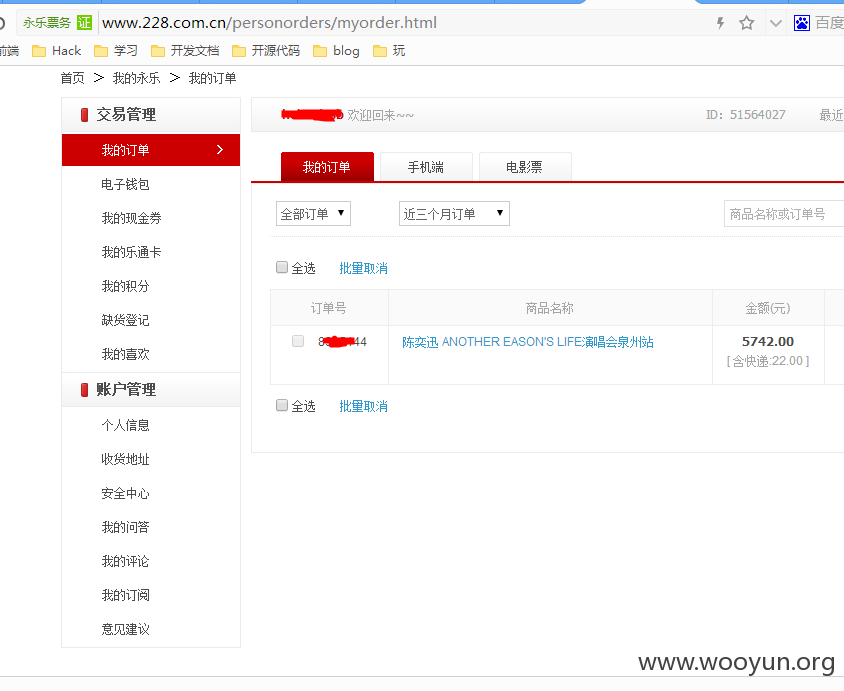The image size is (844, 691).
Task: Click the 商品名称或订单号 search field
Action: point(784,214)
